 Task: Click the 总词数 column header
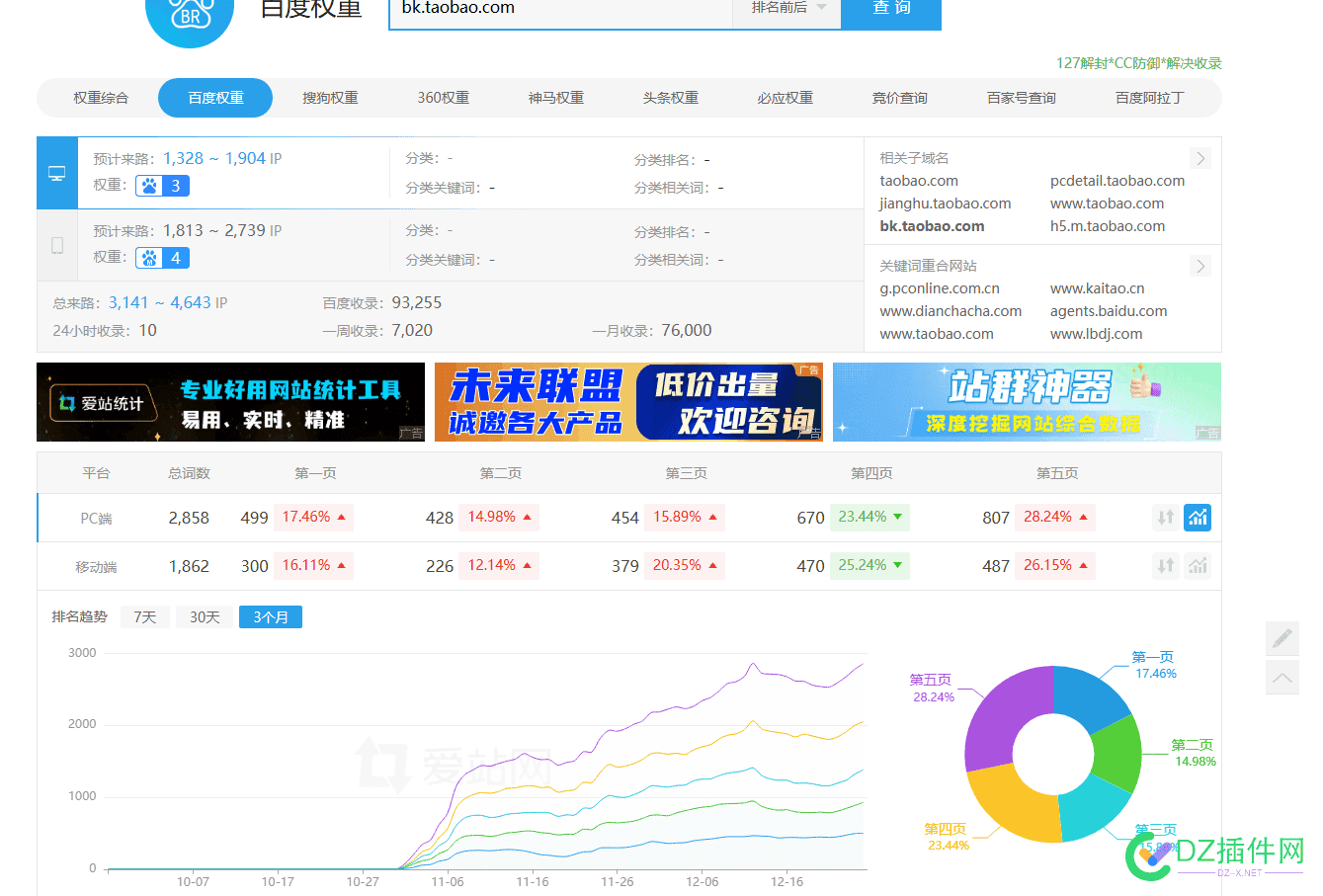(x=189, y=473)
